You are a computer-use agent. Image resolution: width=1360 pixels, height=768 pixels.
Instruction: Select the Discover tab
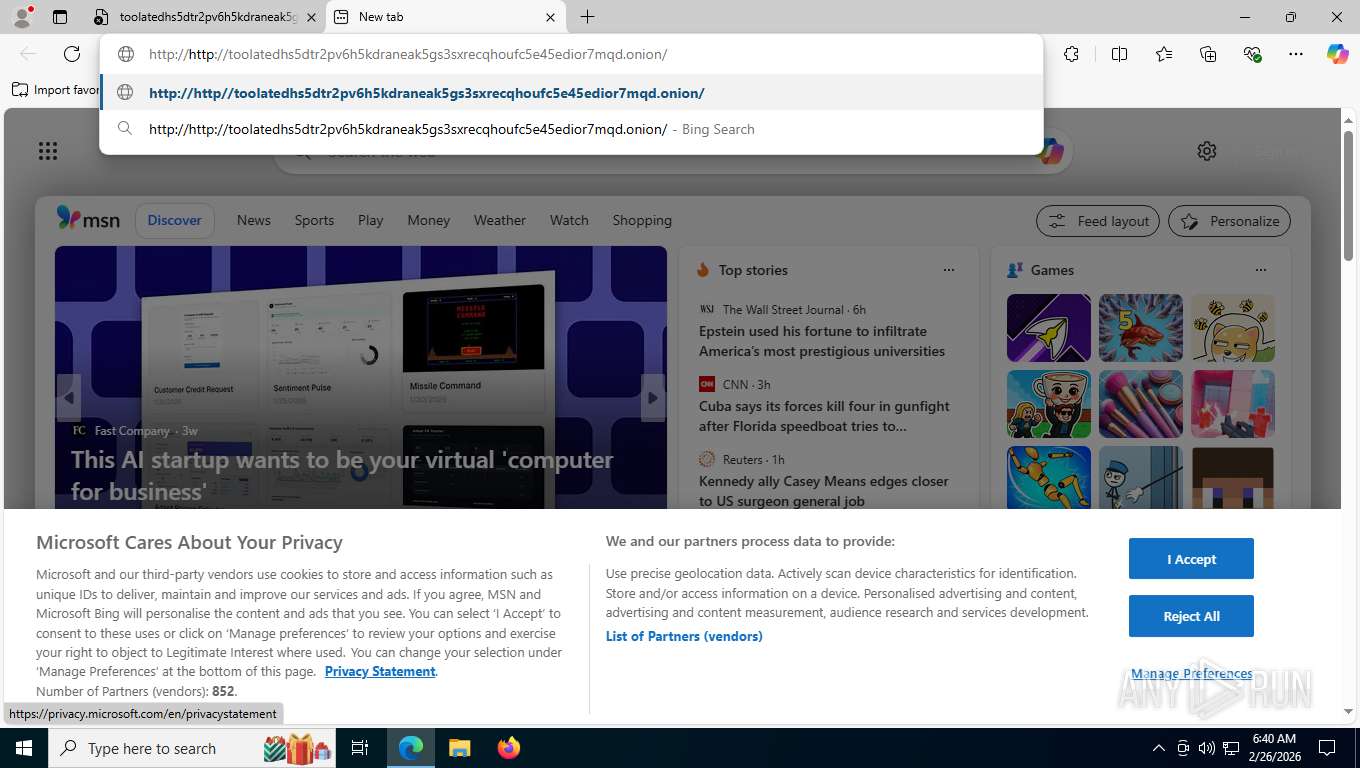175,220
